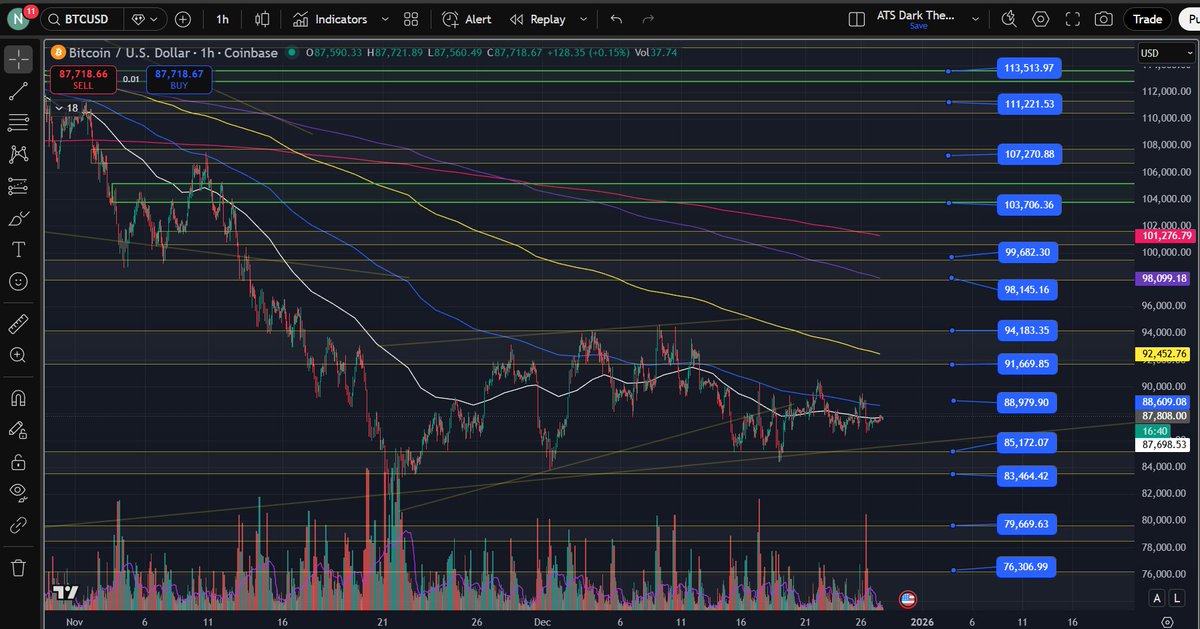Click the pink 101,276.79 moving average tag
1200x629 pixels.
1166,236
